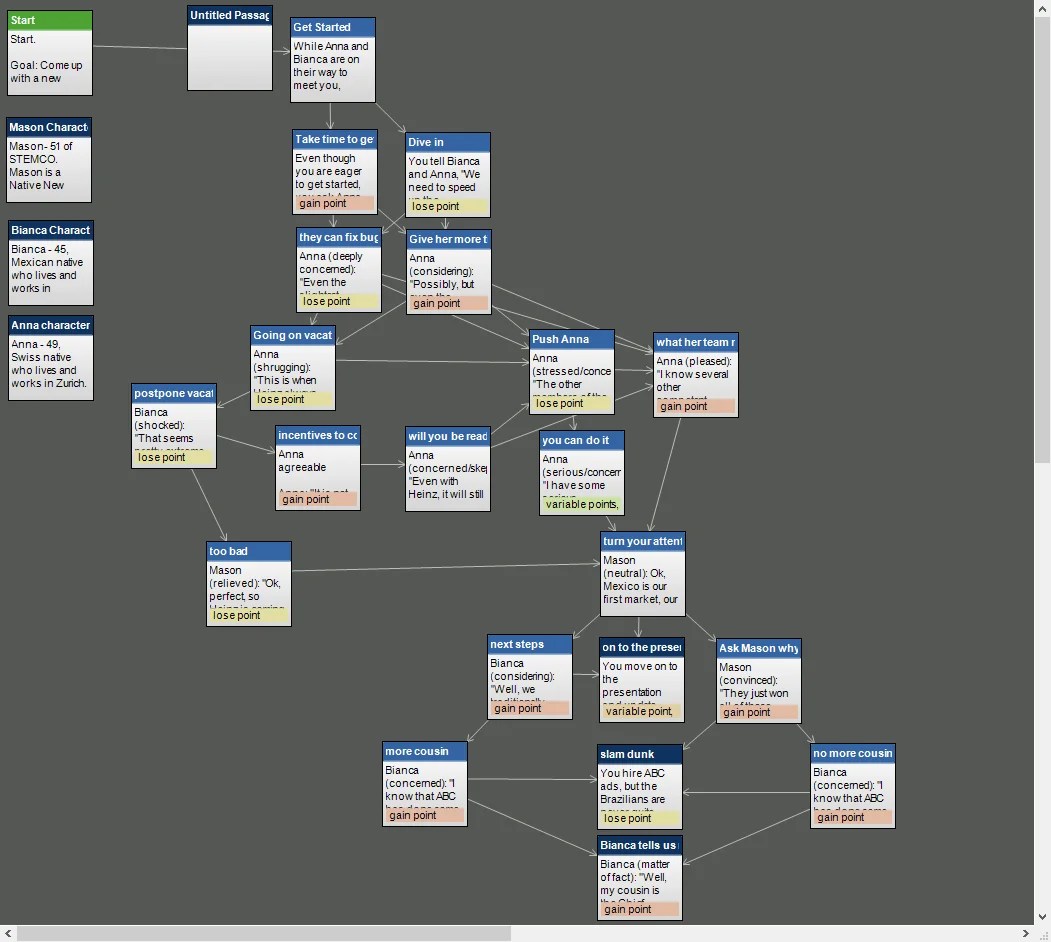This screenshot has width=1051, height=942.
Task: Select the green Start passage
Action: pyautogui.click(x=50, y=53)
